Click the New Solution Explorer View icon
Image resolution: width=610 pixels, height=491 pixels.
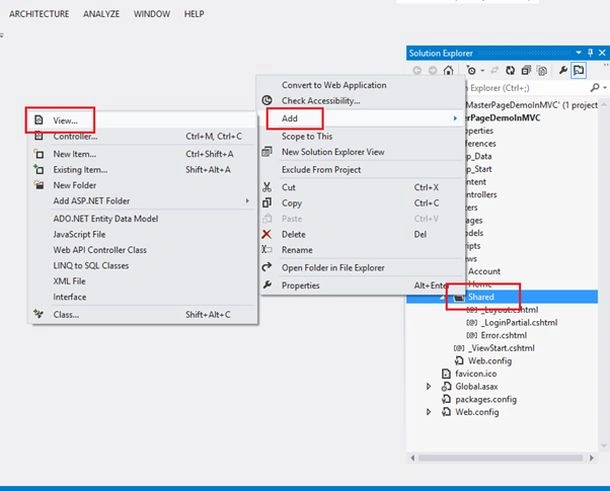coord(267,151)
